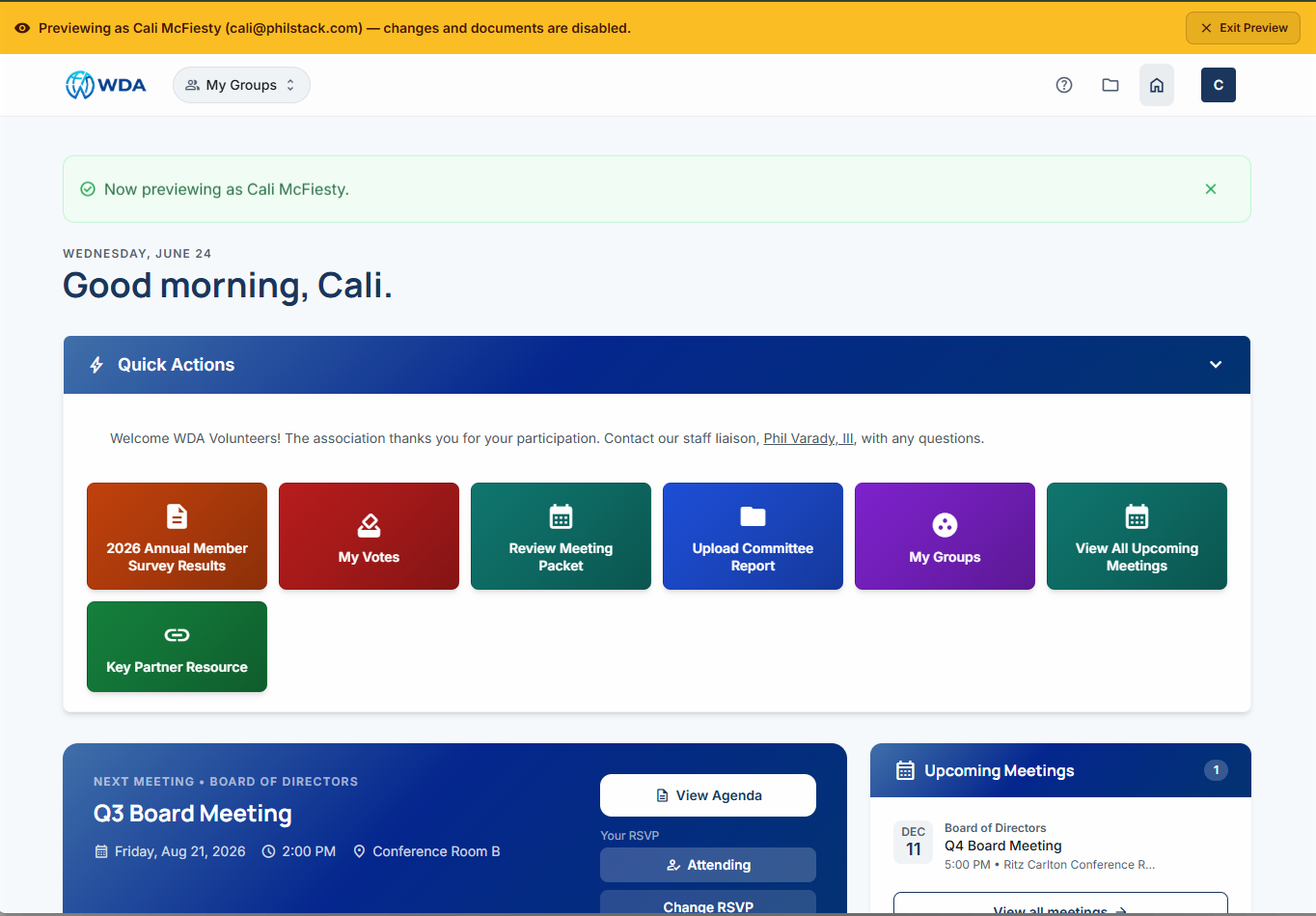Open the user avatar labeled C

tap(1219, 85)
